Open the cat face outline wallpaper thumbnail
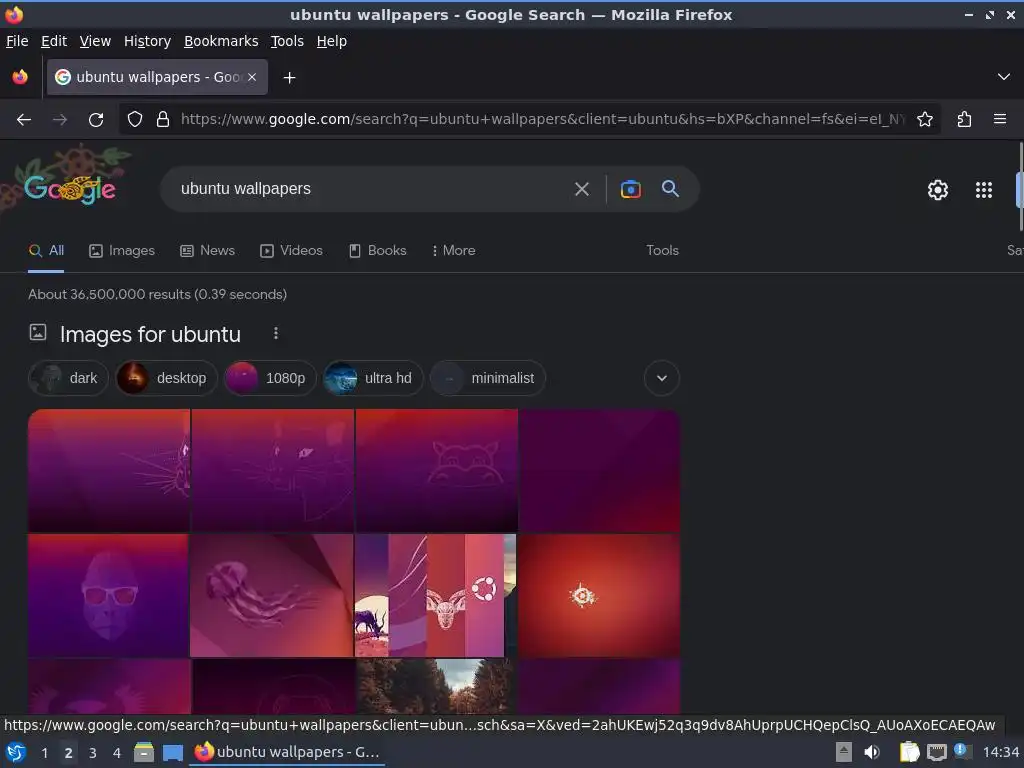This screenshot has height=768, width=1024. pyautogui.click(x=272, y=470)
